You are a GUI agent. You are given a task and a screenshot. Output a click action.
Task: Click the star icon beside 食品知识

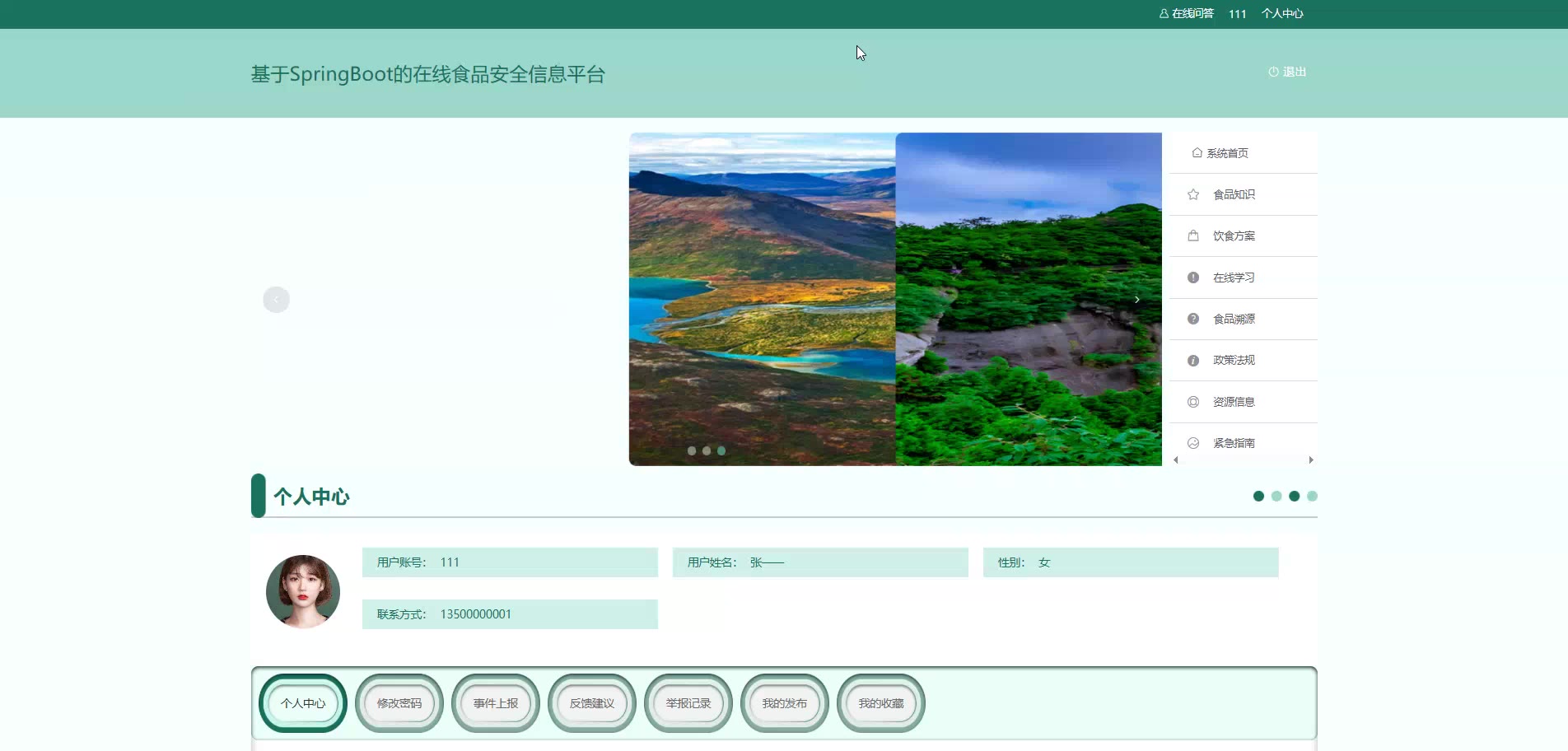1192,194
